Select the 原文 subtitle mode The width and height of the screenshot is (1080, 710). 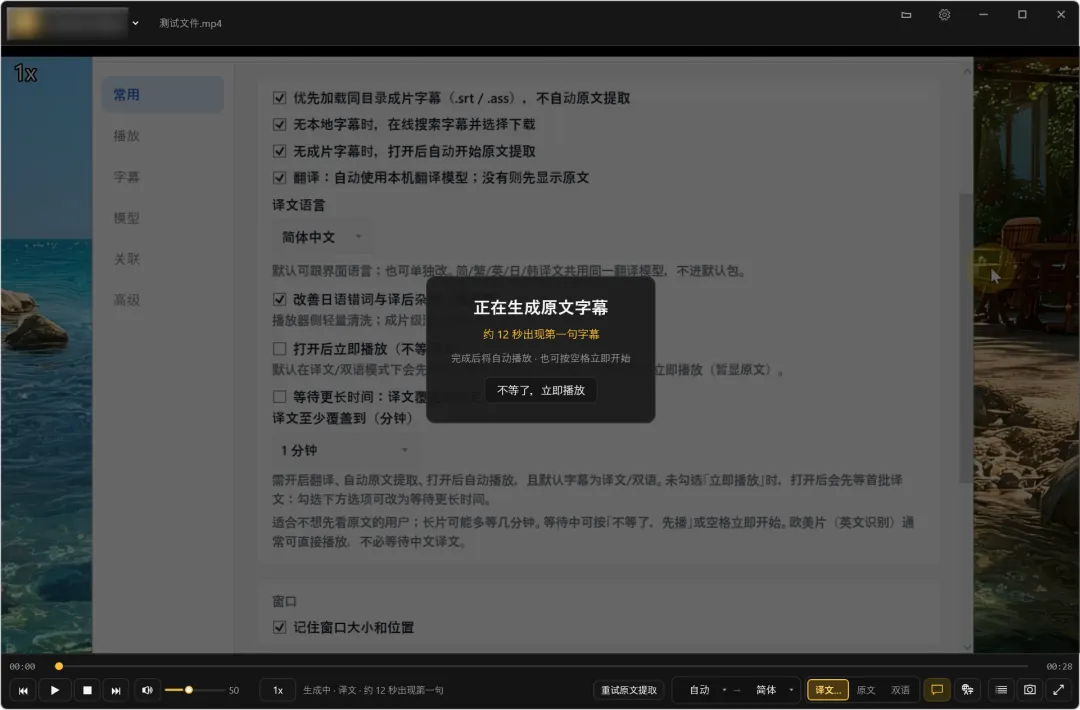pyautogui.click(x=866, y=690)
